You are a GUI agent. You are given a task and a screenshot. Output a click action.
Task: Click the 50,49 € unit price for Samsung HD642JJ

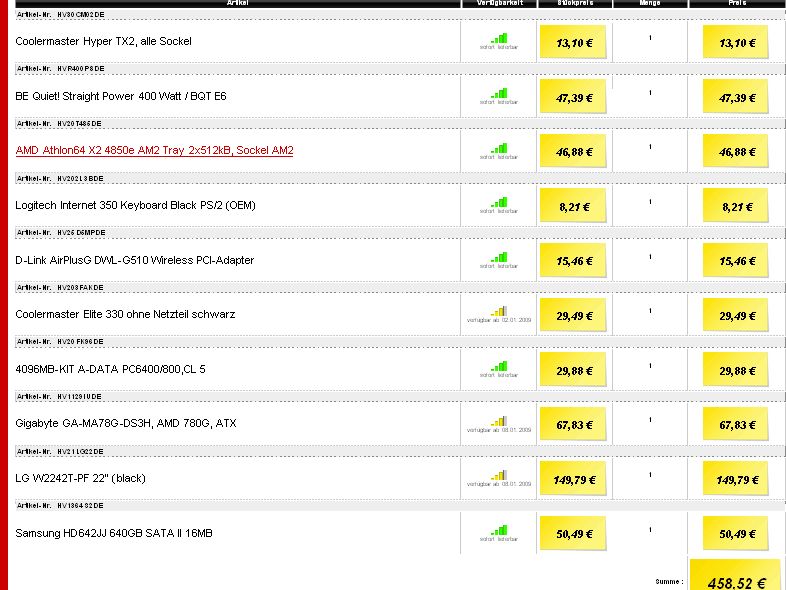[x=573, y=533]
